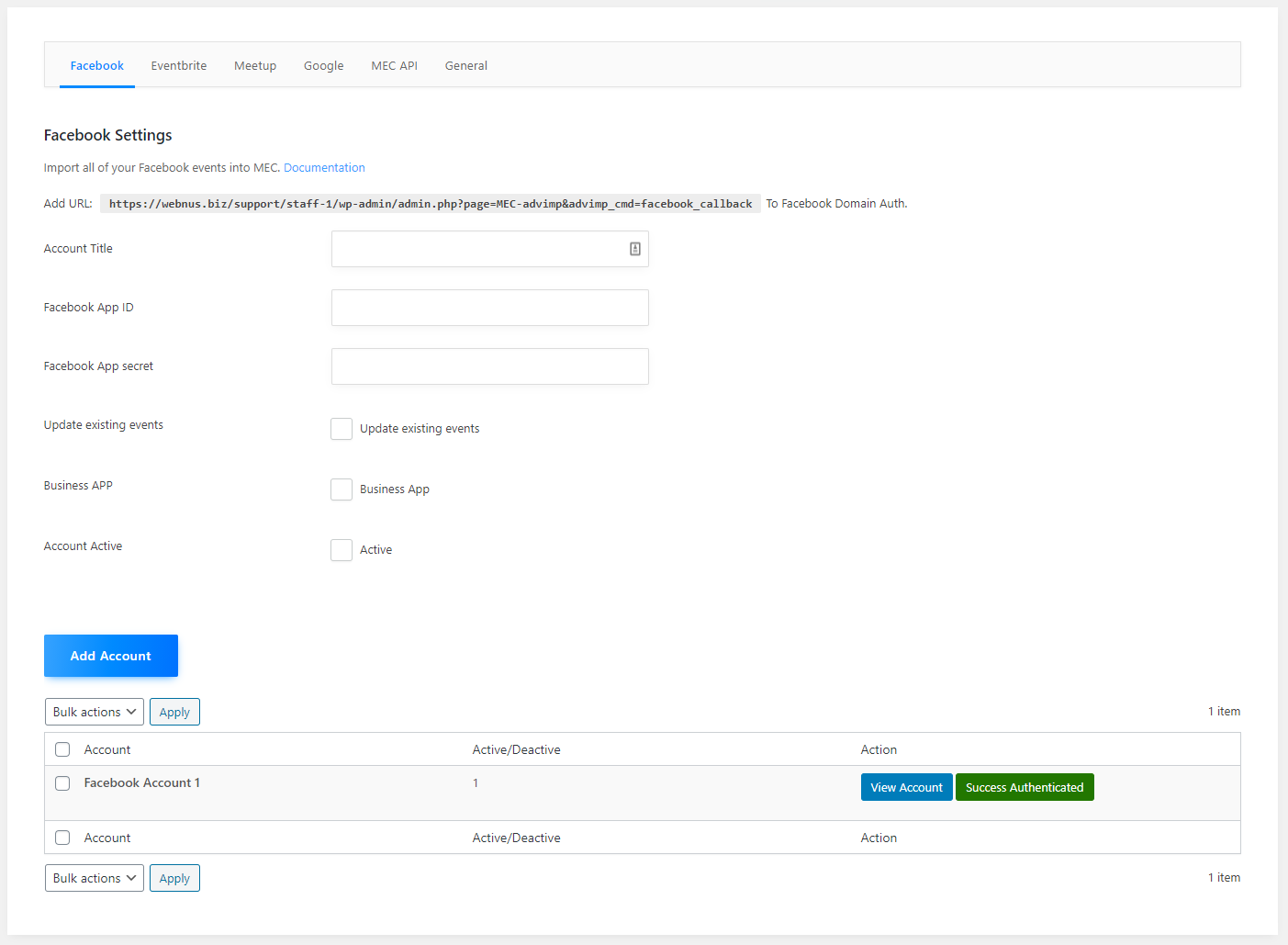Open the Documentation link
The height and width of the screenshot is (945, 1288).
tap(324, 168)
